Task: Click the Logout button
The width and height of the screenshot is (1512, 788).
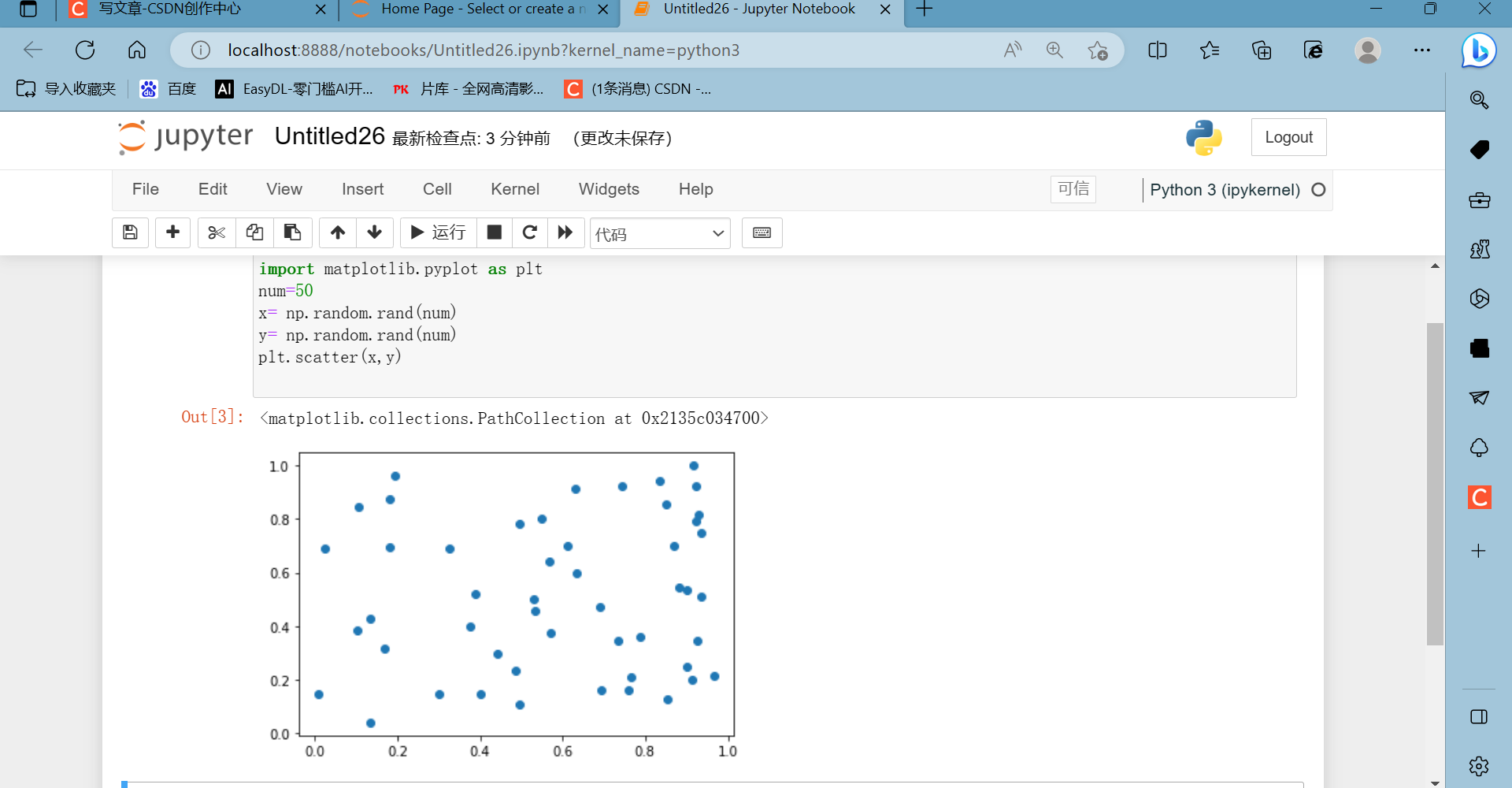Action: point(1288,136)
